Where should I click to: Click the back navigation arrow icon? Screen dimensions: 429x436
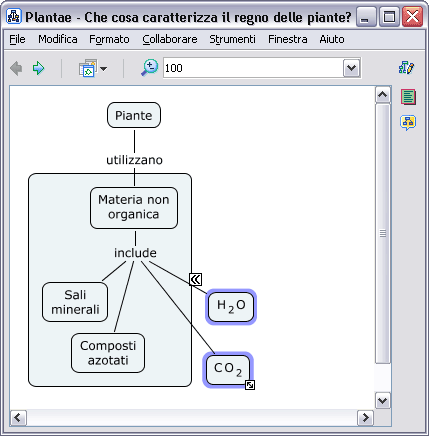coord(16,68)
